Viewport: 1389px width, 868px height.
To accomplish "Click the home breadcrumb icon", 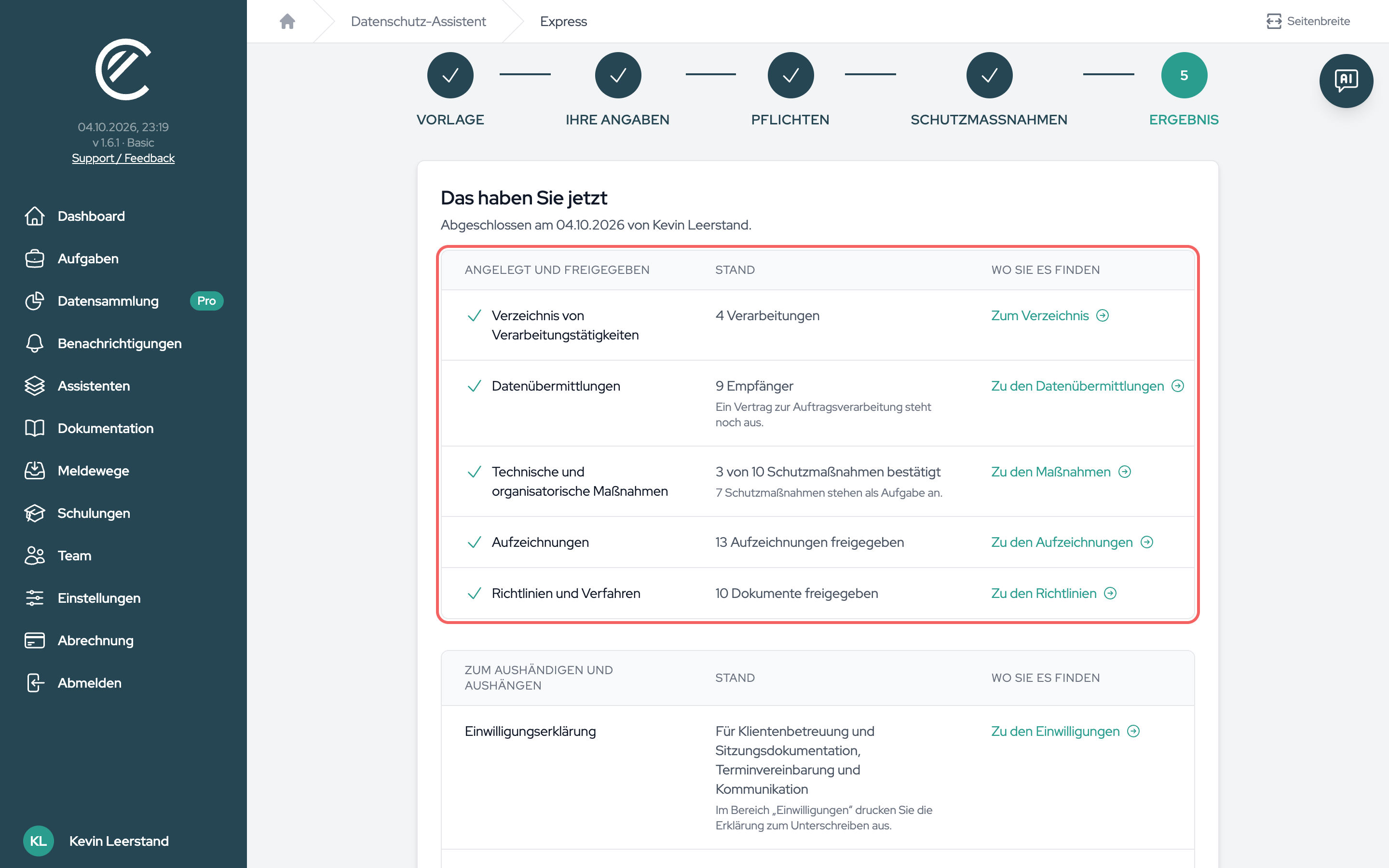I will 287,21.
